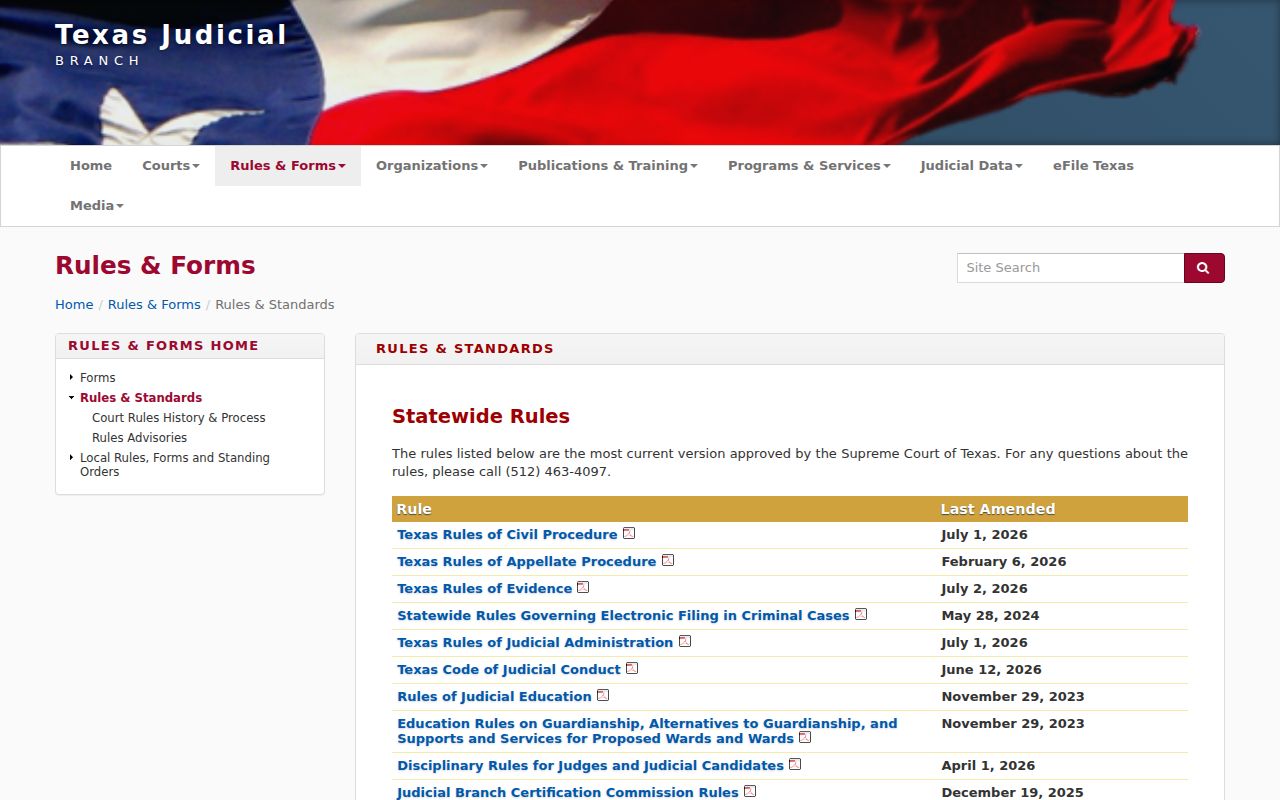Go to Home in the navigation bar
The height and width of the screenshot is (800, 1280).
91,166
